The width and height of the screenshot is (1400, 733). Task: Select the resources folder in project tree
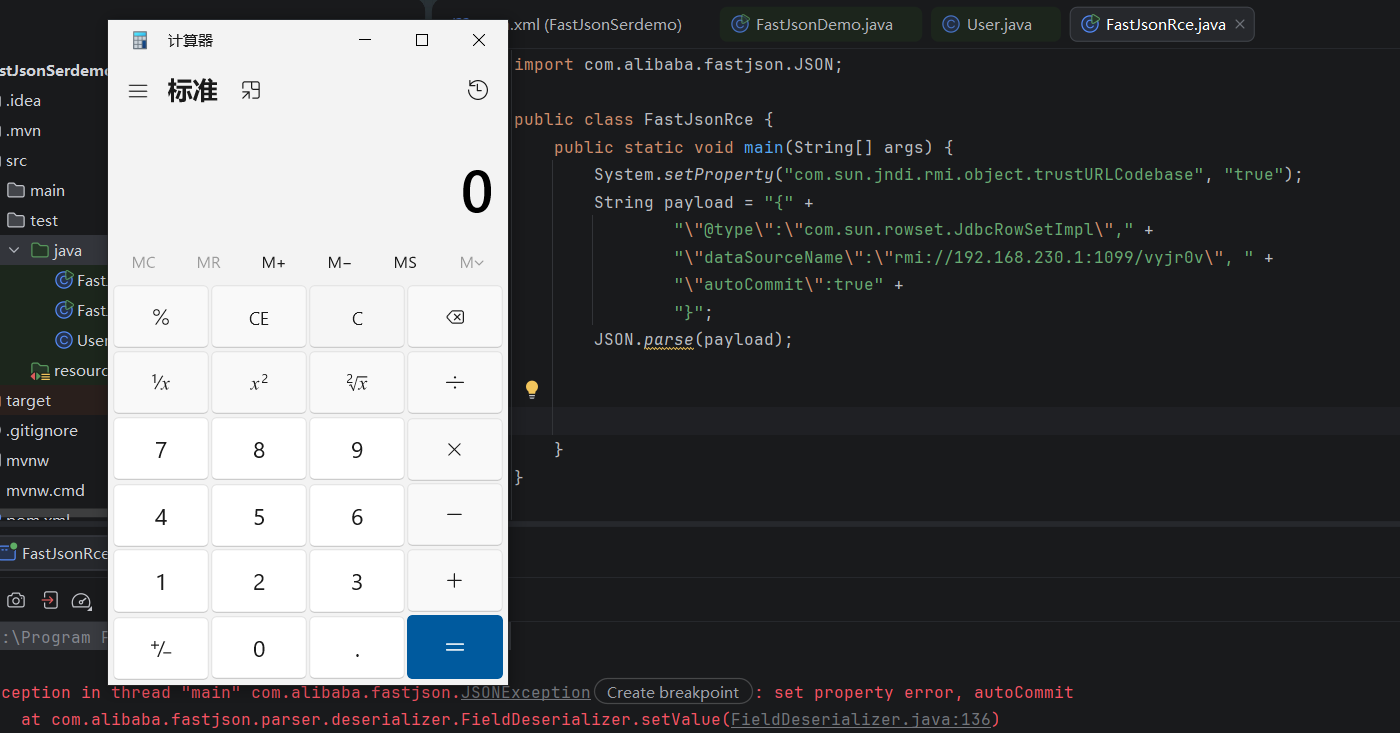tap(70, 370)
